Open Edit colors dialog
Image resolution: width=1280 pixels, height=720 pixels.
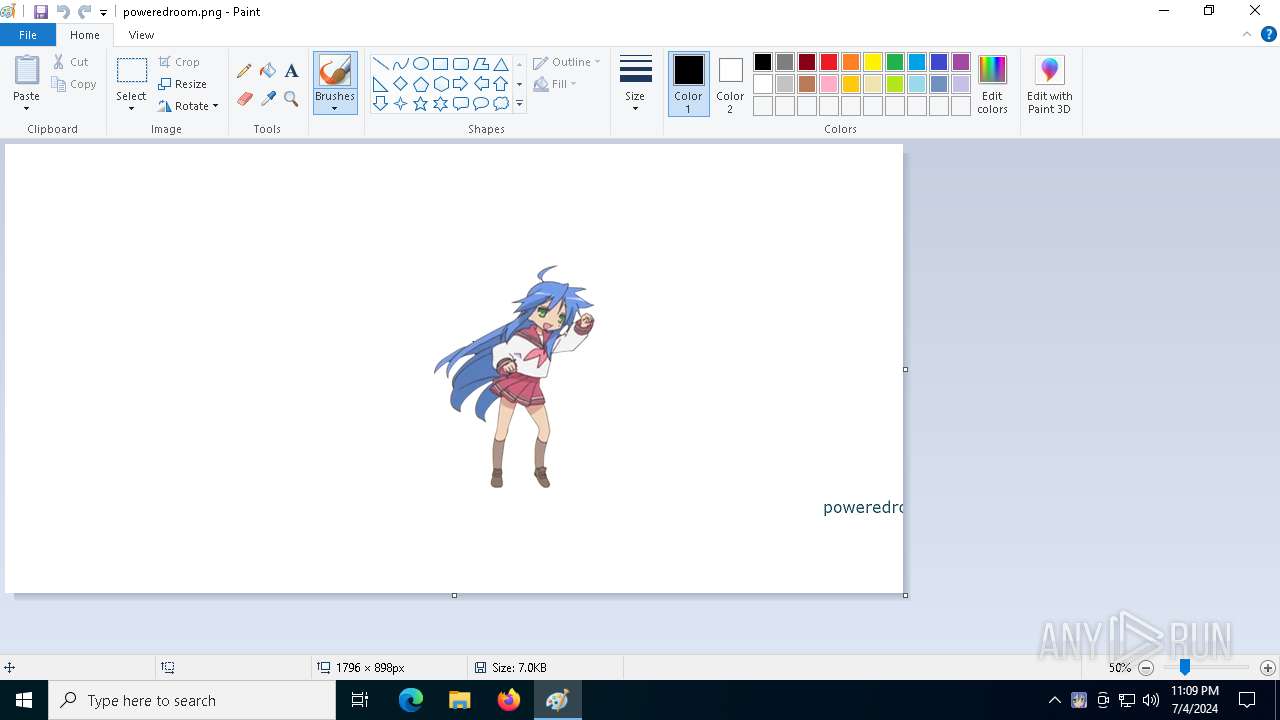tap(992, 85)
